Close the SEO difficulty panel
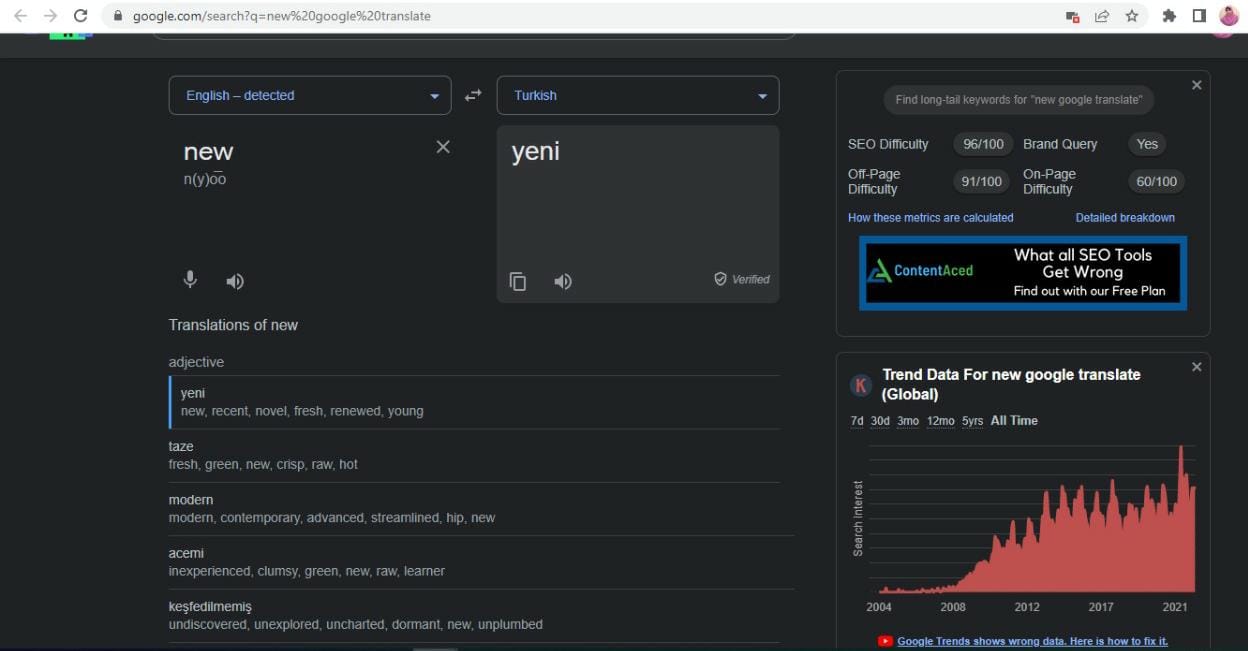The height and width of the screenshot is (651, 1248). 1196,85
